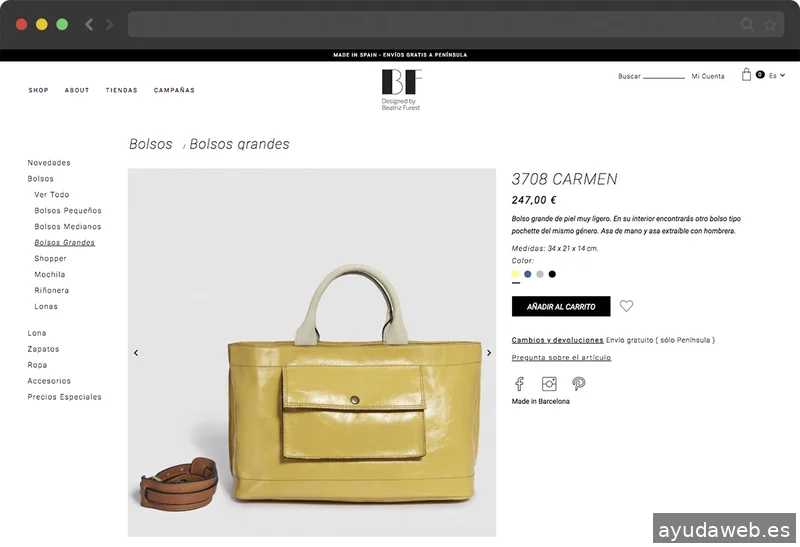Open the Instagram icon

point(549,384)
